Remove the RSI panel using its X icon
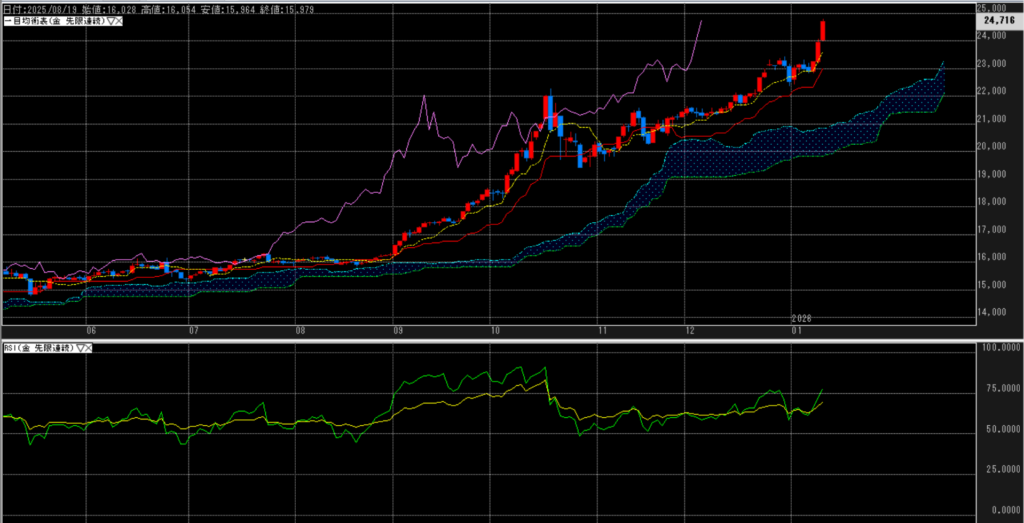Viewport: 1024px width, 523px height. (89, 347)
